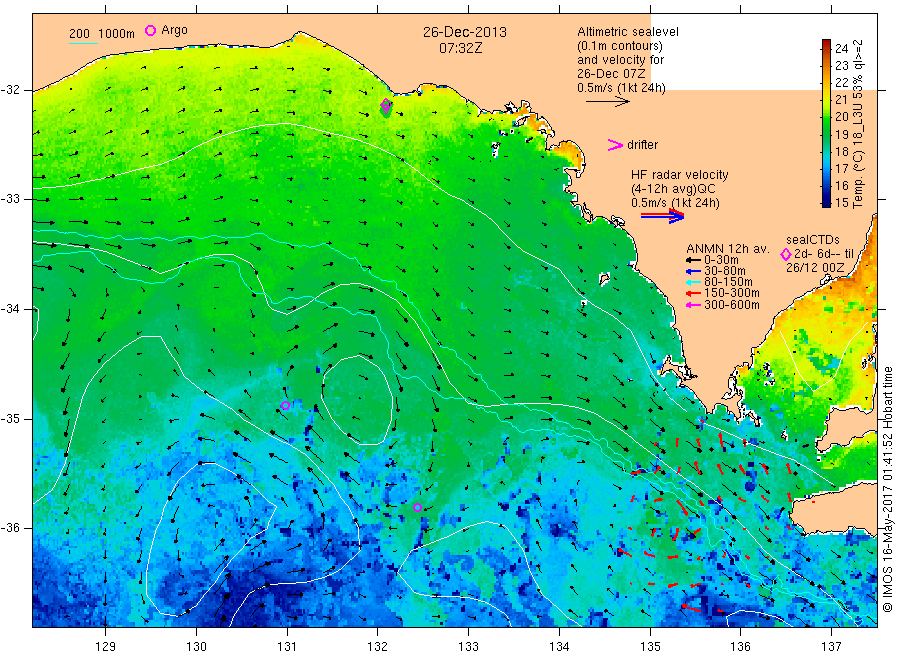Click the 133 longitude axis label

click(x=468, y=646)
